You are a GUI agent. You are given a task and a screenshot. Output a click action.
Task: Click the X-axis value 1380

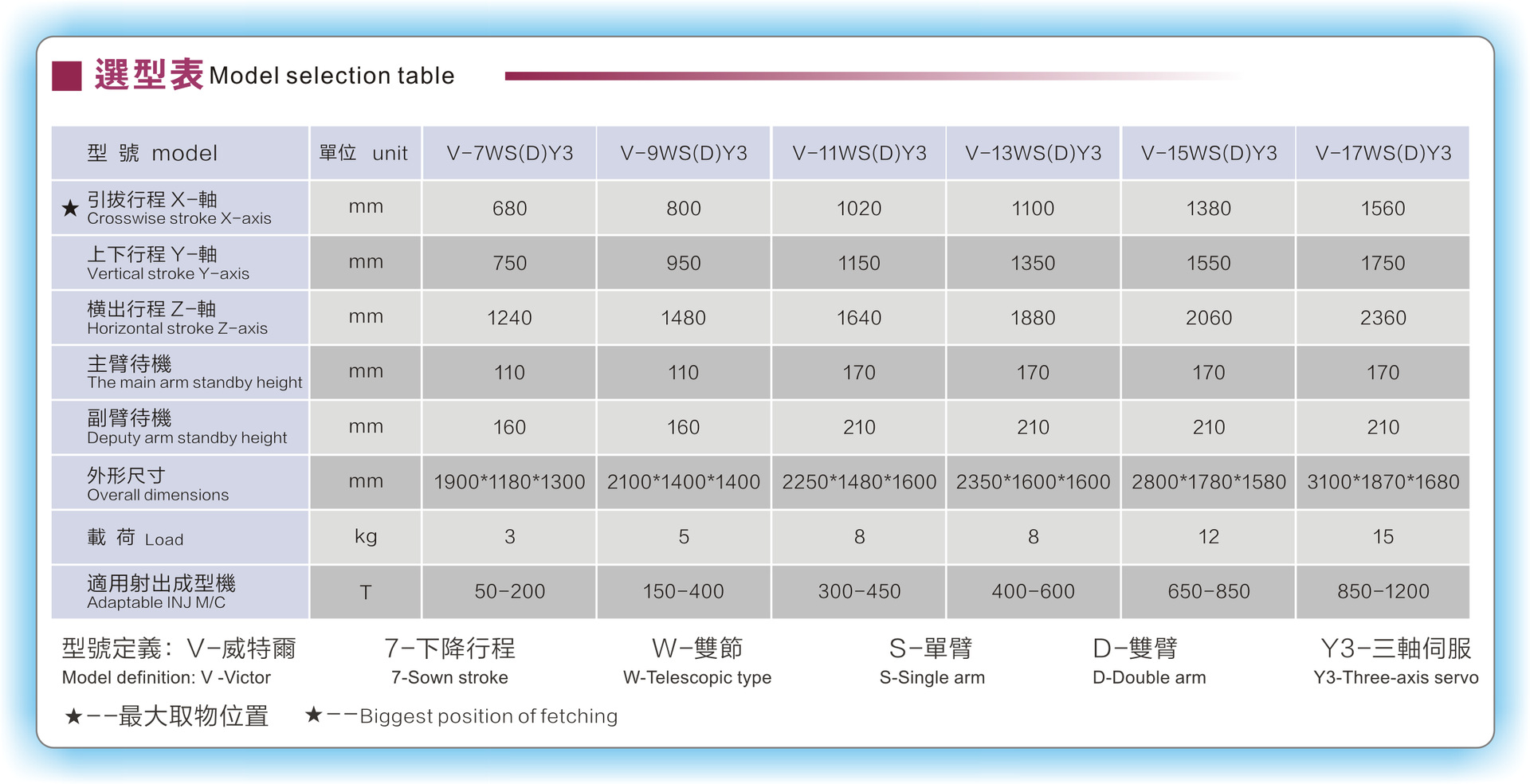coord(1209,209)
